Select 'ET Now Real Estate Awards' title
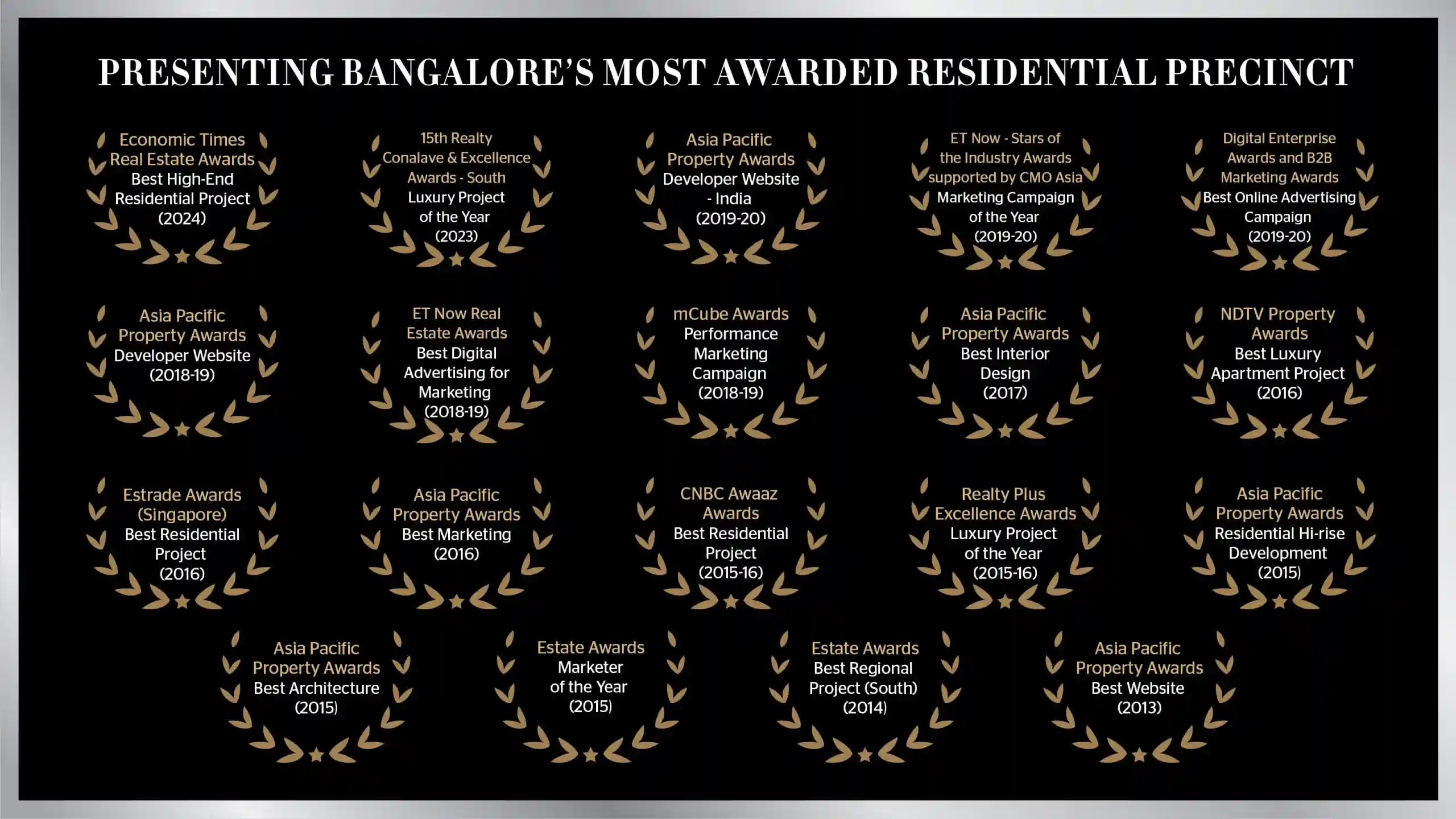The height and width of the screenshot is (819, 1456). coord(456,323)
